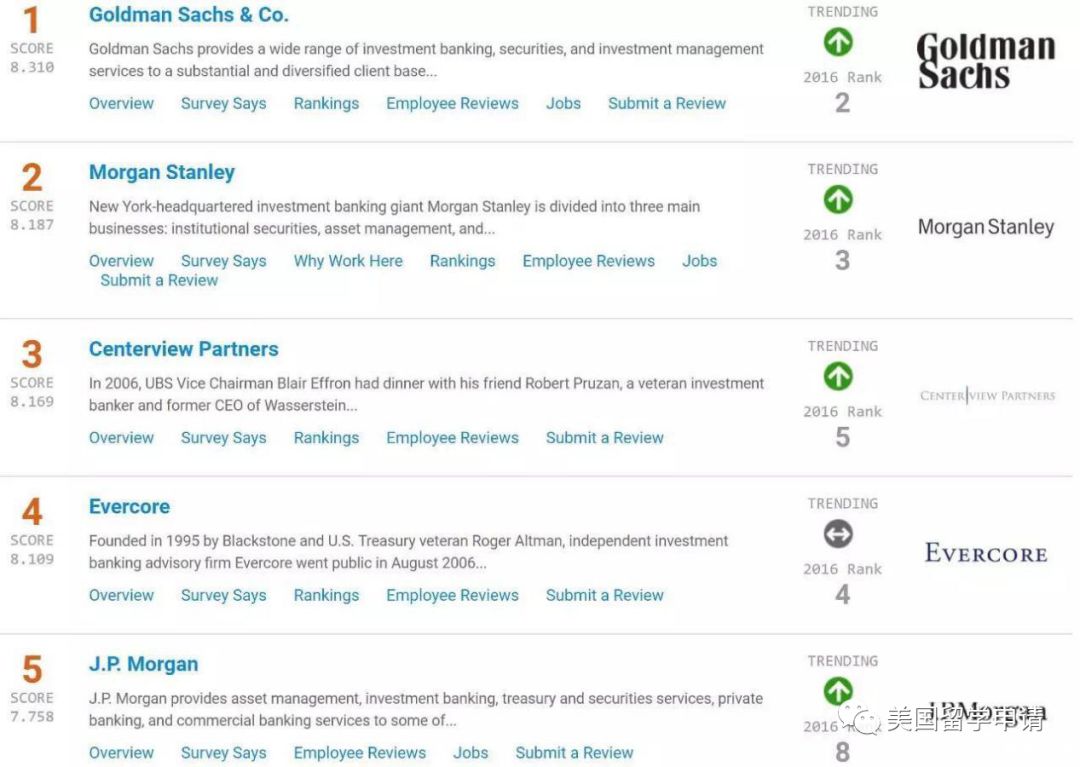View Rankings link for Goldman Sachs
Image resolution: width=1080 pixels, height=767 pixels.
(326, 103)
